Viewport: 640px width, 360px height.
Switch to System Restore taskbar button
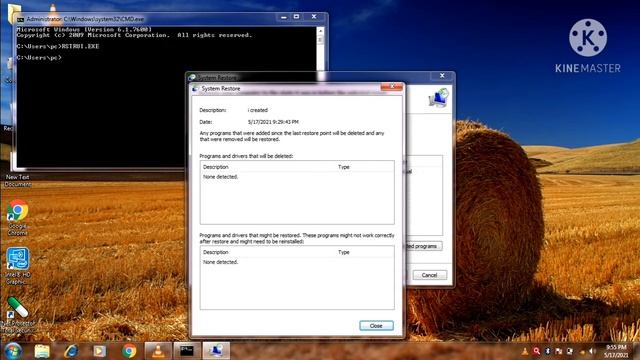click(x=216, y=351)
